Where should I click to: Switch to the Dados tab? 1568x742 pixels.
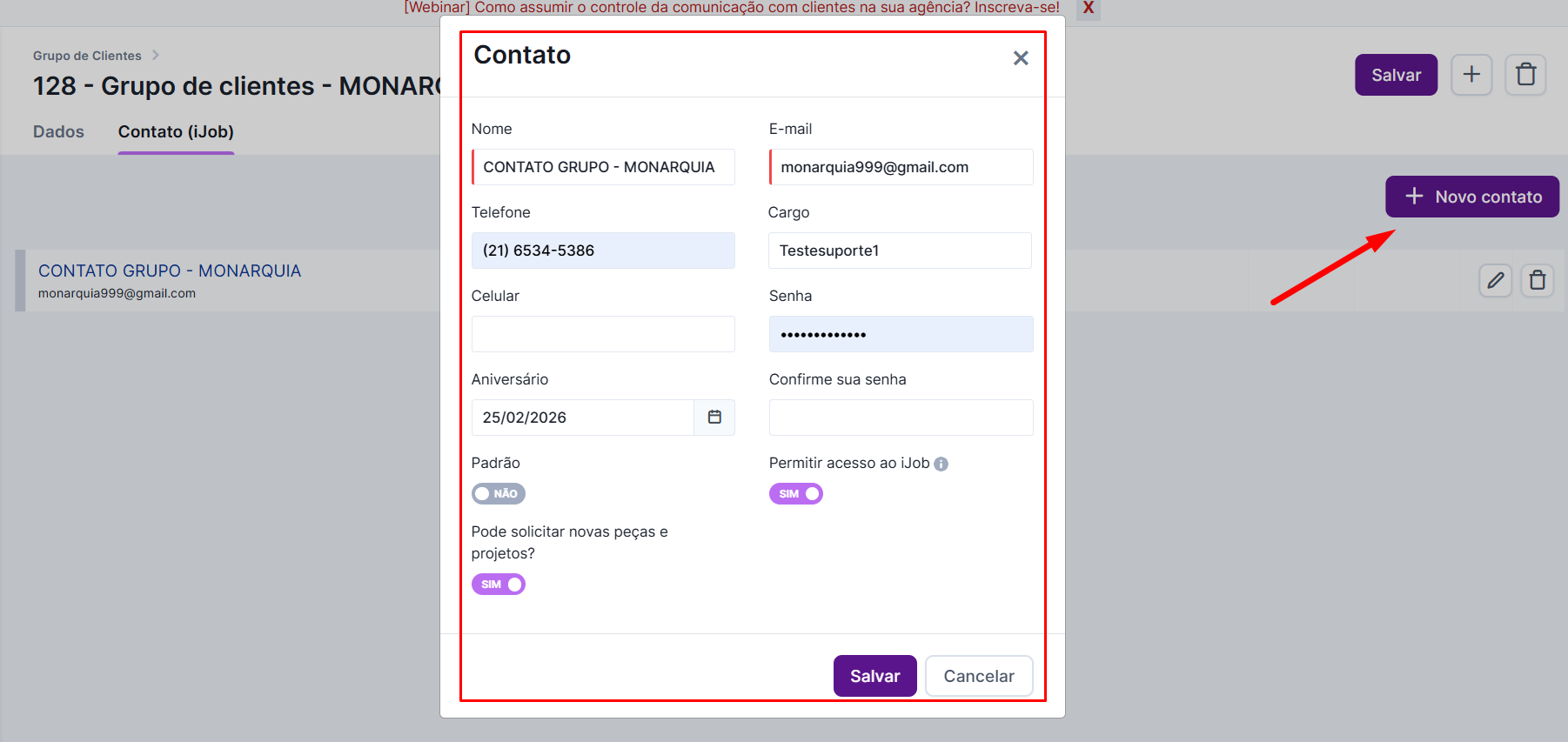(x=58, y=131)
